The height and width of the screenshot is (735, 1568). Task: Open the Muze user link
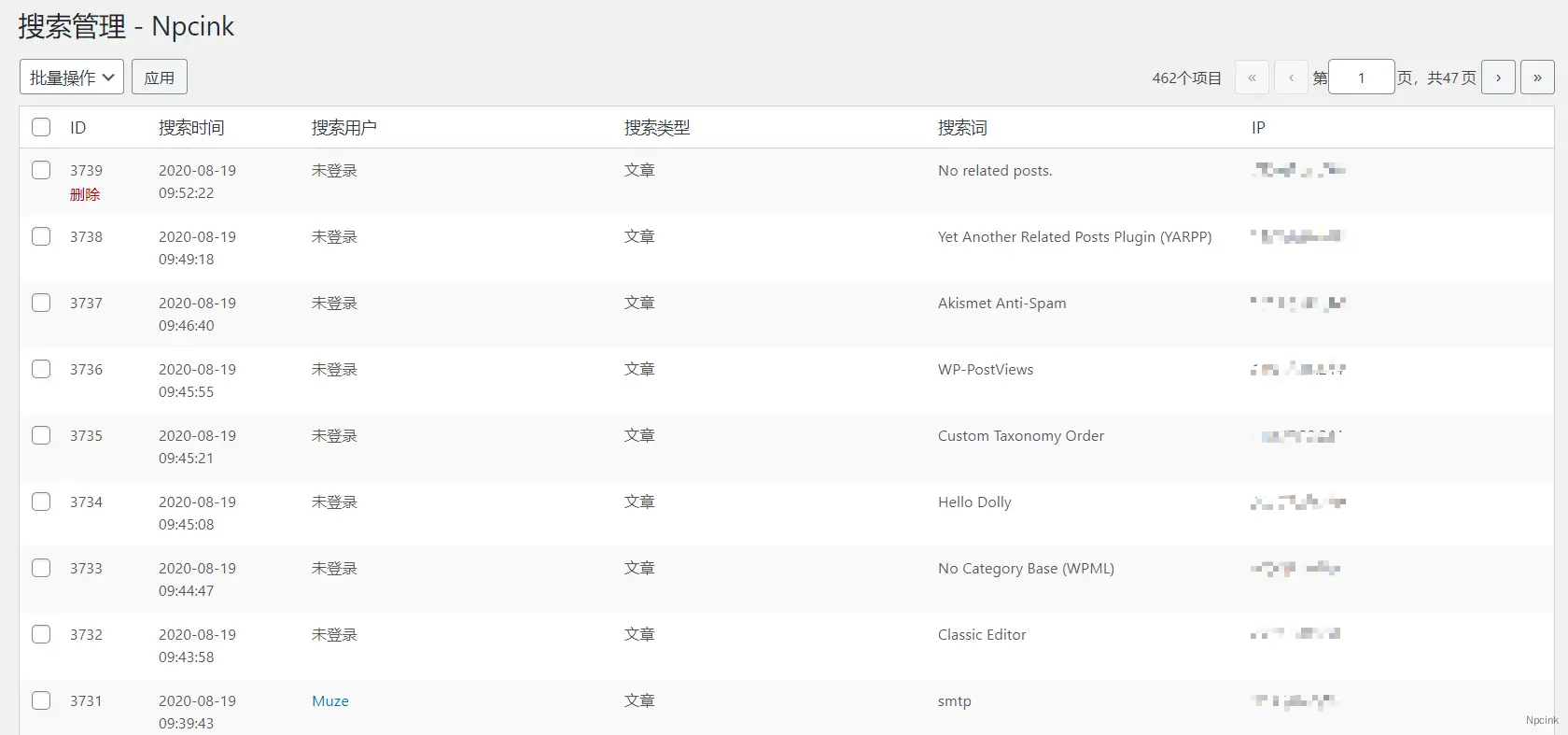[330, 701]
